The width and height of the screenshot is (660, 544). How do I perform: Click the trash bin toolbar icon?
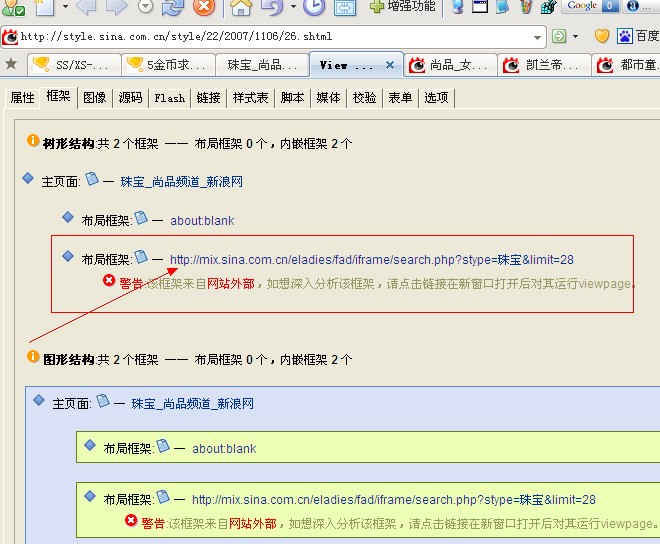(526, 6)
